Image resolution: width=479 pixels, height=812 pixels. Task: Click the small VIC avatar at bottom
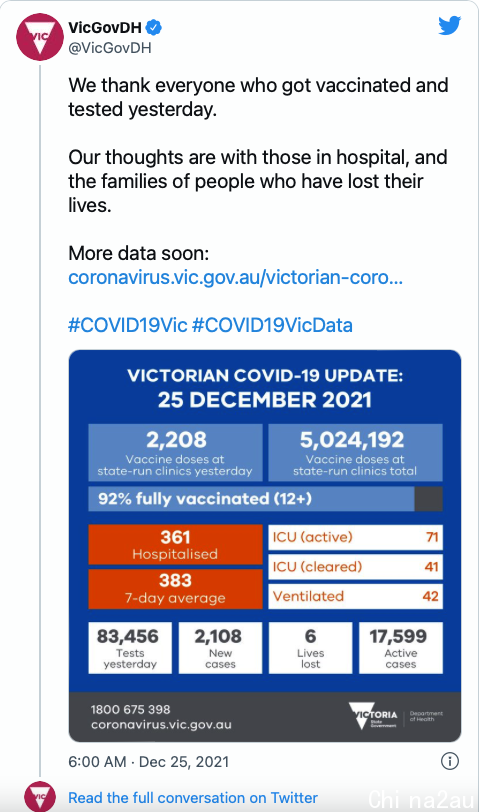(40, 796)
